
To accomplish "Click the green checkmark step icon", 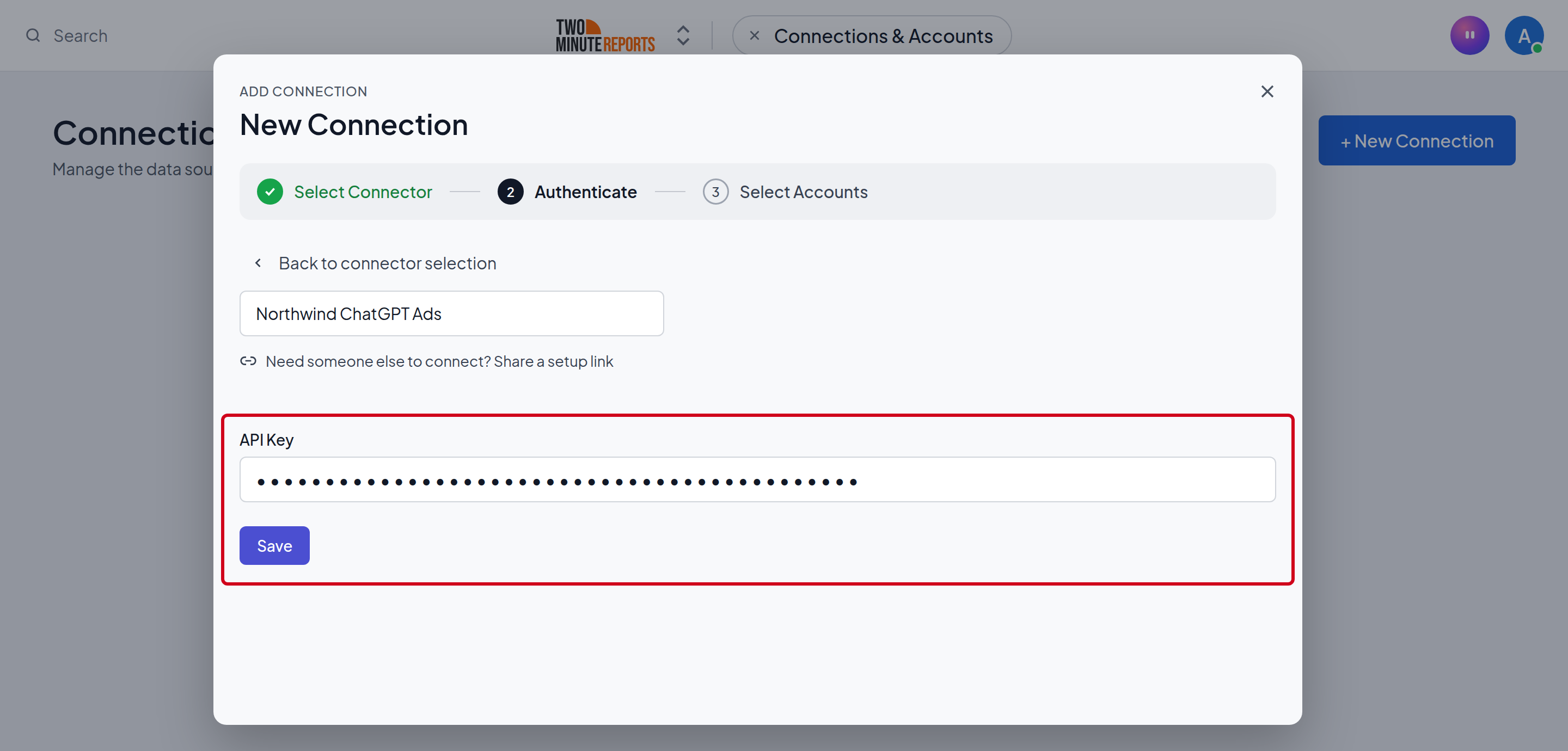I will pyautogui.click(x=269, y=192).
